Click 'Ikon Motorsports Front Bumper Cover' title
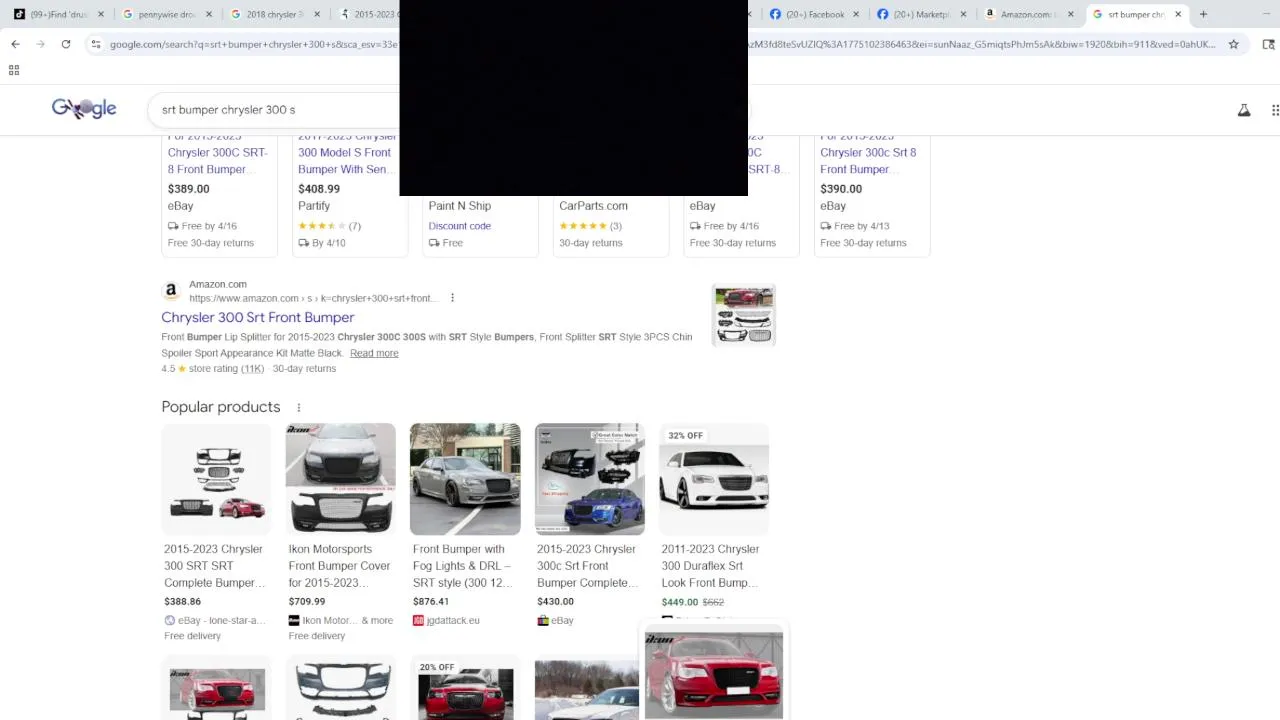This screenshot has height=720, width=1280. 339,566
